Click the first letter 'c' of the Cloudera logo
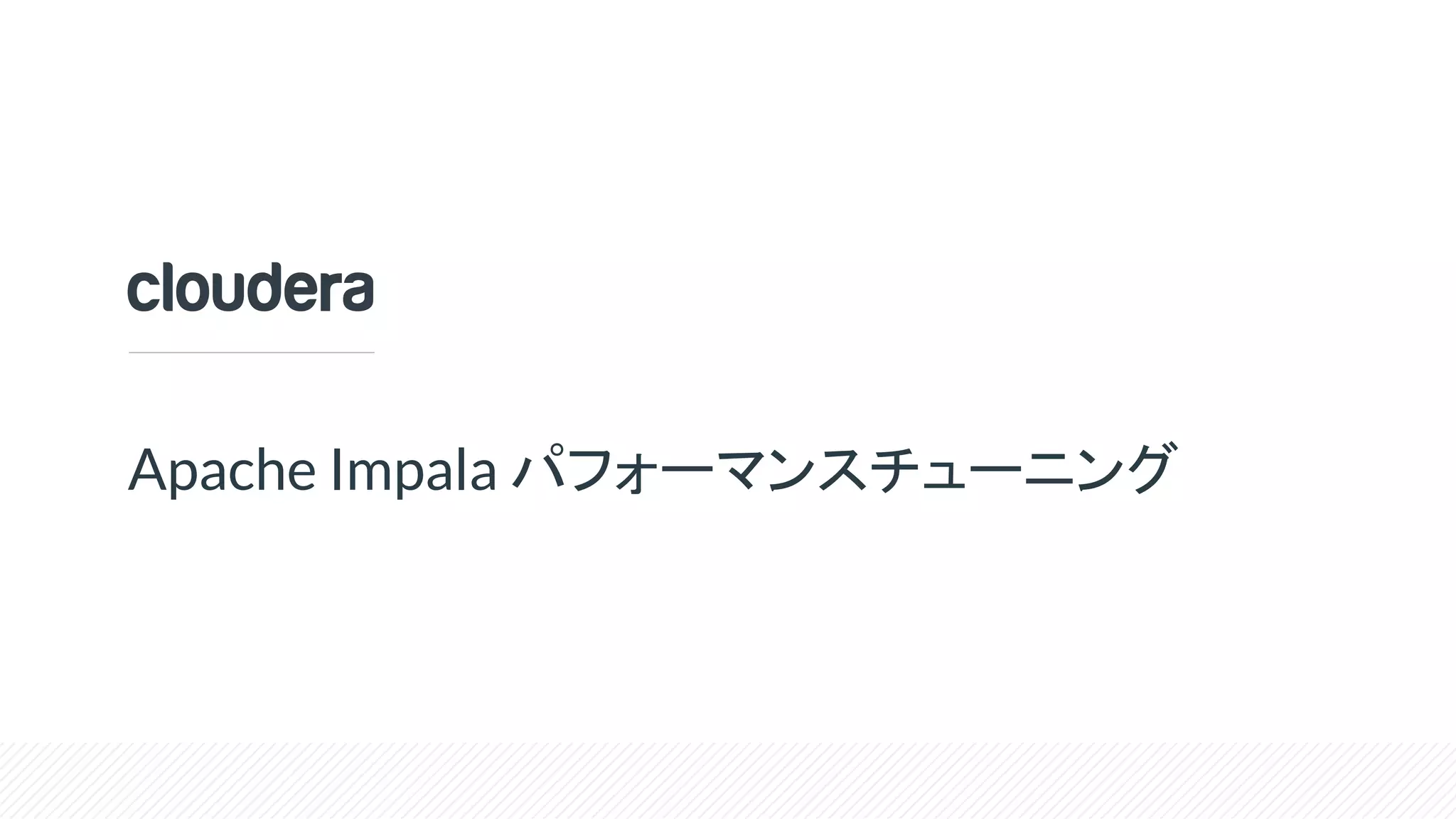This screenshot has width=1456, height=819. tap(142, 291)
